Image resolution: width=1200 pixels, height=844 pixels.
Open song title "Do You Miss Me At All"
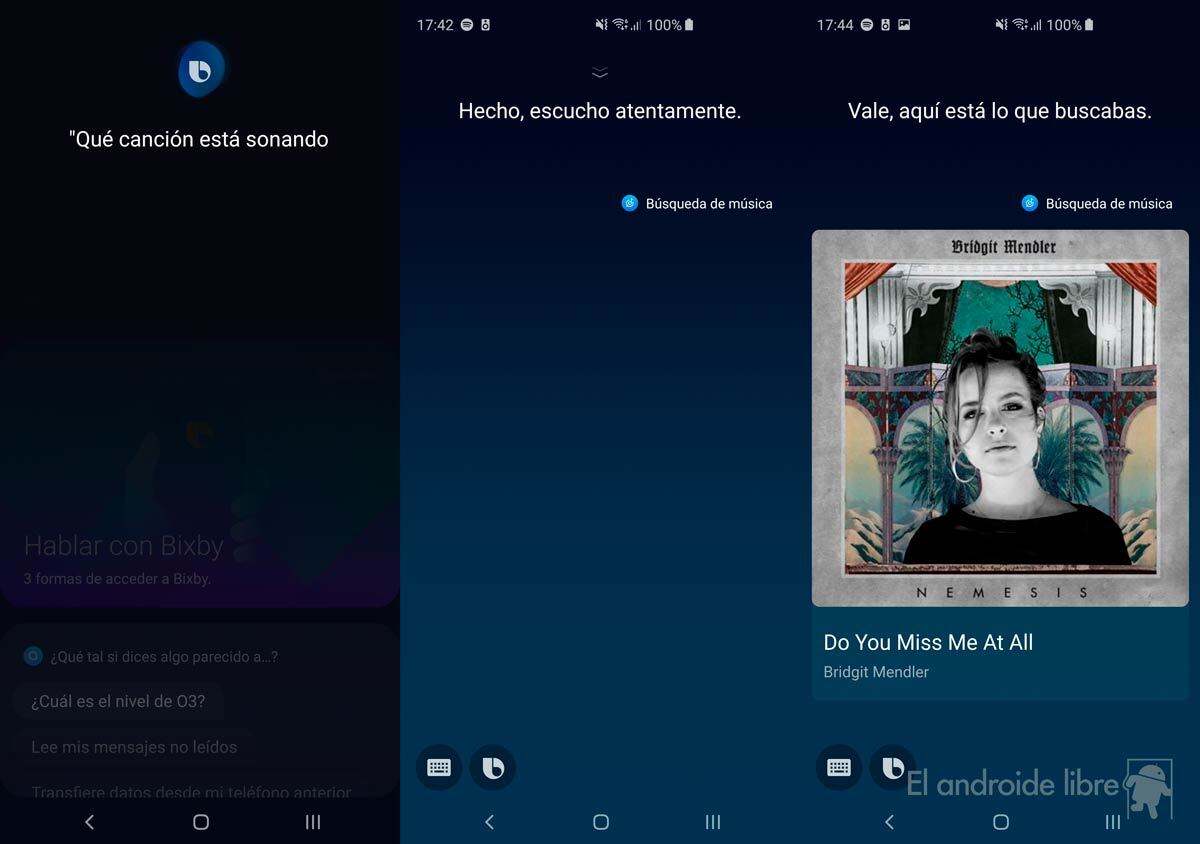tap(928, 643)
